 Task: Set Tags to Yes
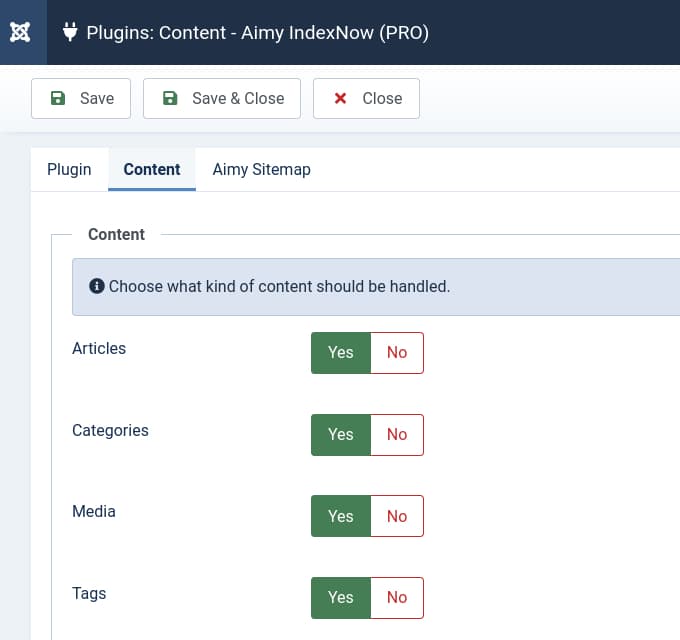click(341, 598)
